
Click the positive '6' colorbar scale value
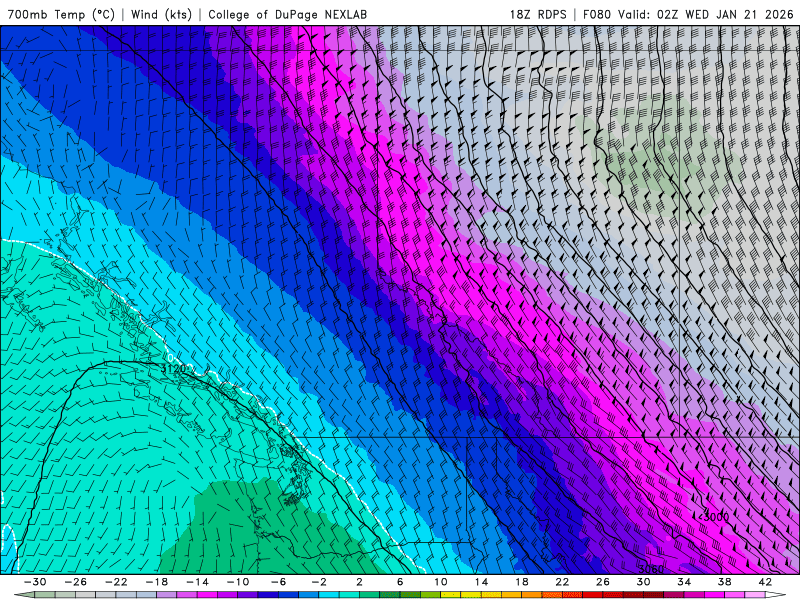[x=400, y=582]
